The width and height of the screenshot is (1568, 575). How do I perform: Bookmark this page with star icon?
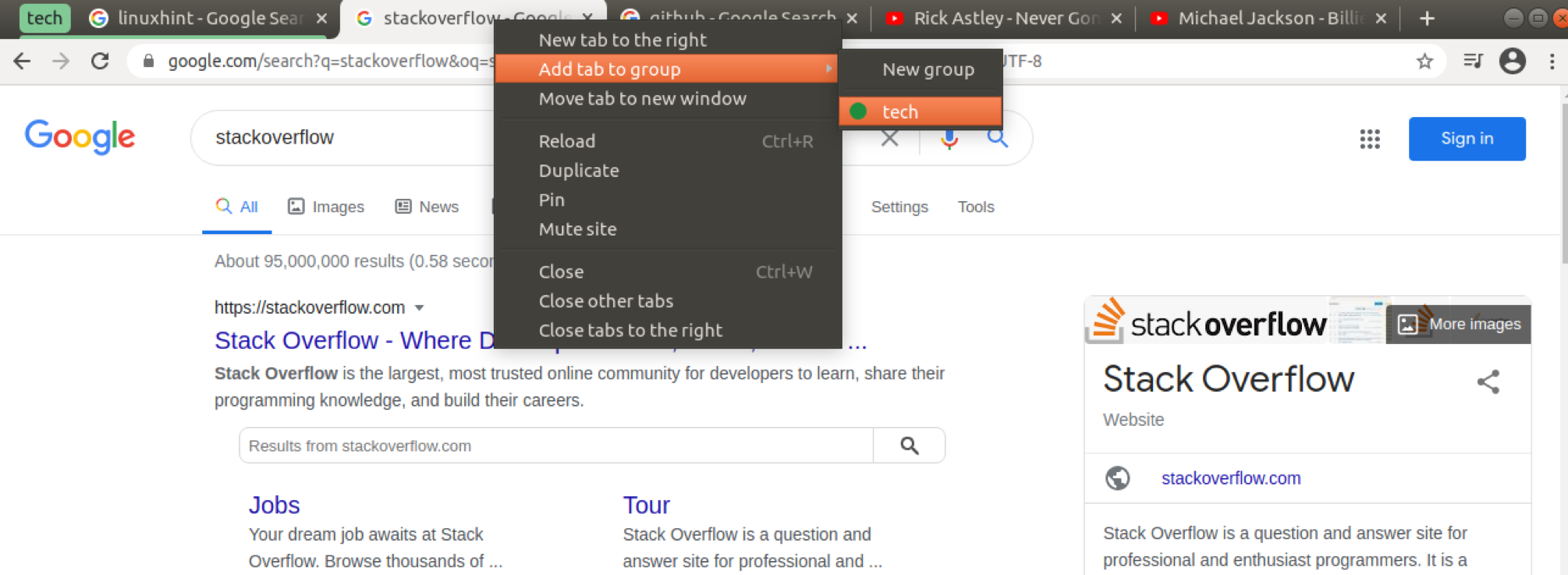[x=1424, y=61]
